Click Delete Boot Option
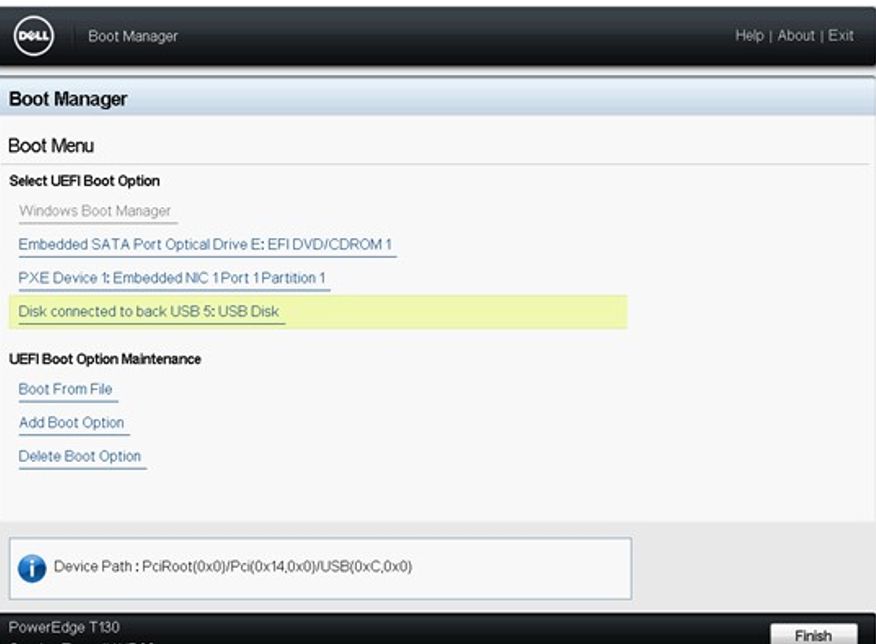The width and height of the screenshot is (876, 644). click(80, 456)
